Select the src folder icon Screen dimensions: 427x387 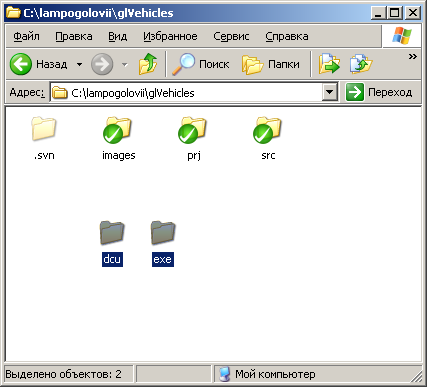267,130
